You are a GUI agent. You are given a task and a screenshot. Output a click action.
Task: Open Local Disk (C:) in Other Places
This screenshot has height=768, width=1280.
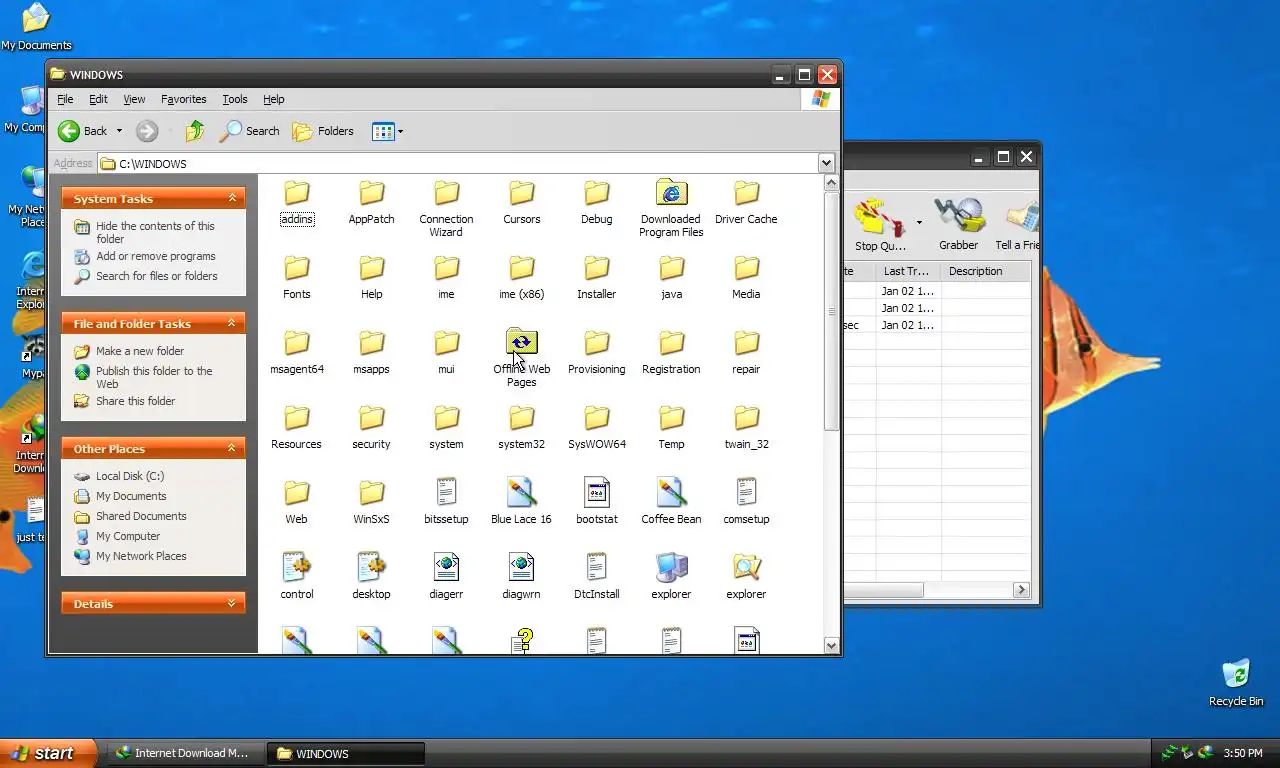click(130, 476)
